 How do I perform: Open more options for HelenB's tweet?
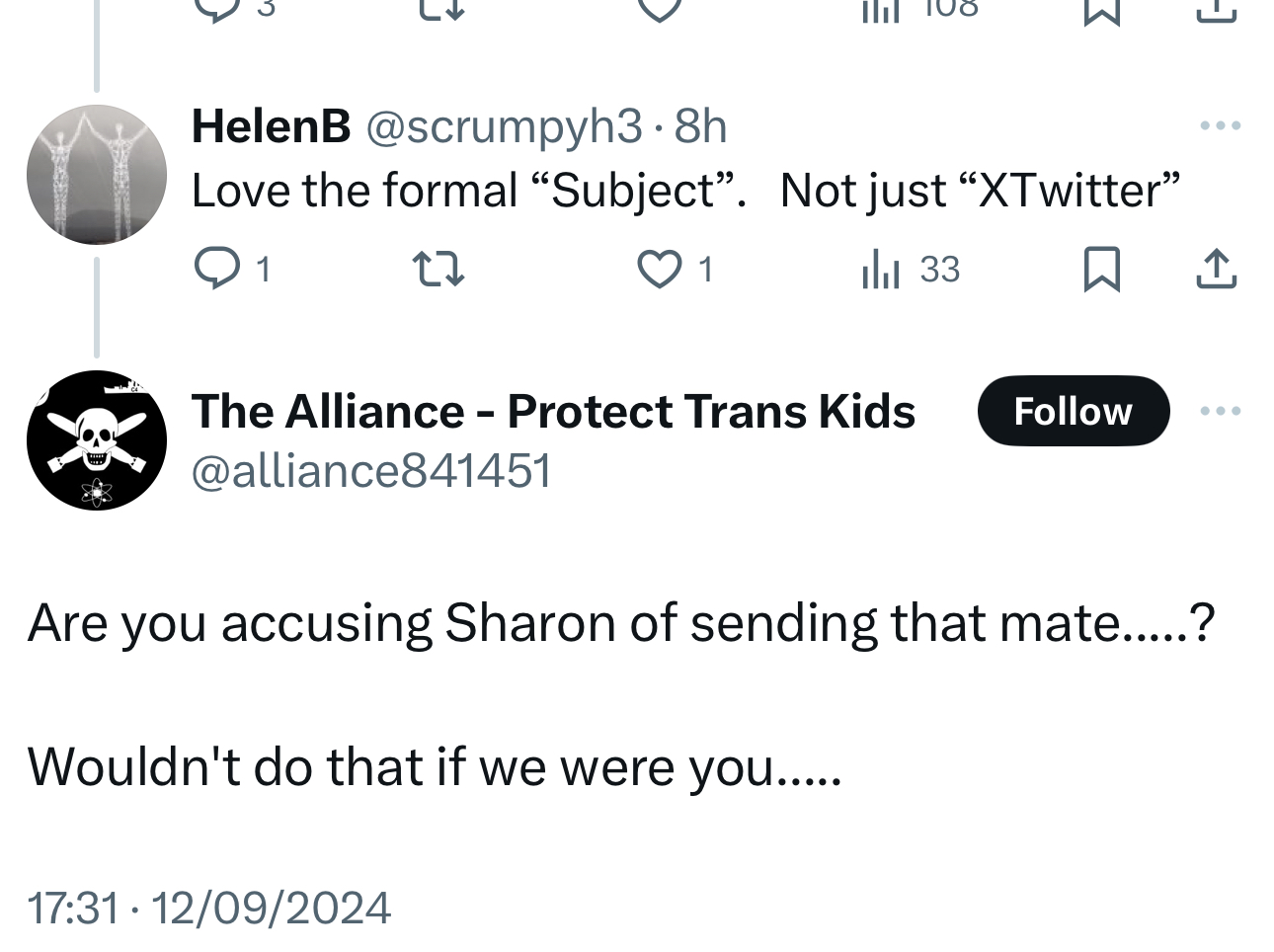(x=1220, y=126)
